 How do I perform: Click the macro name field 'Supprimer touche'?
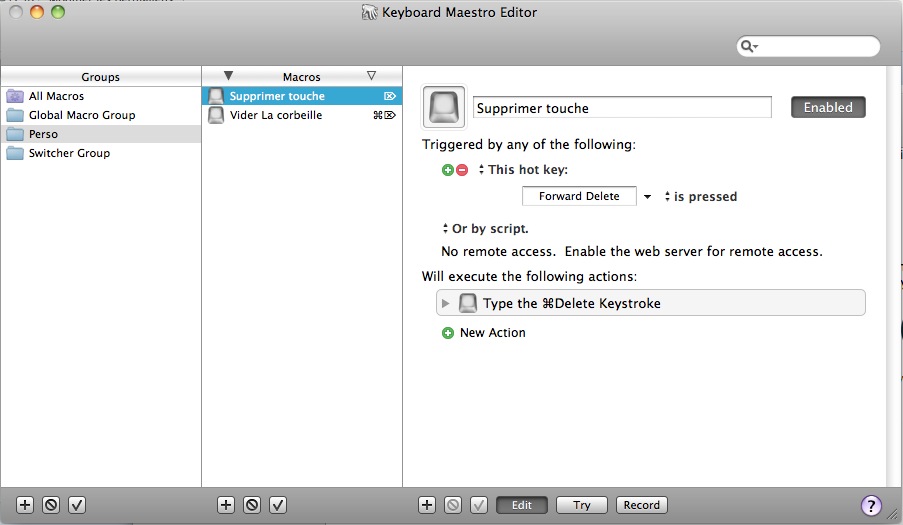pos(622,108)
